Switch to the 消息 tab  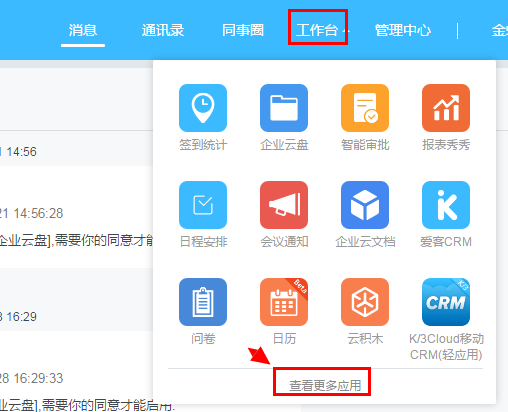click(83, 30)
